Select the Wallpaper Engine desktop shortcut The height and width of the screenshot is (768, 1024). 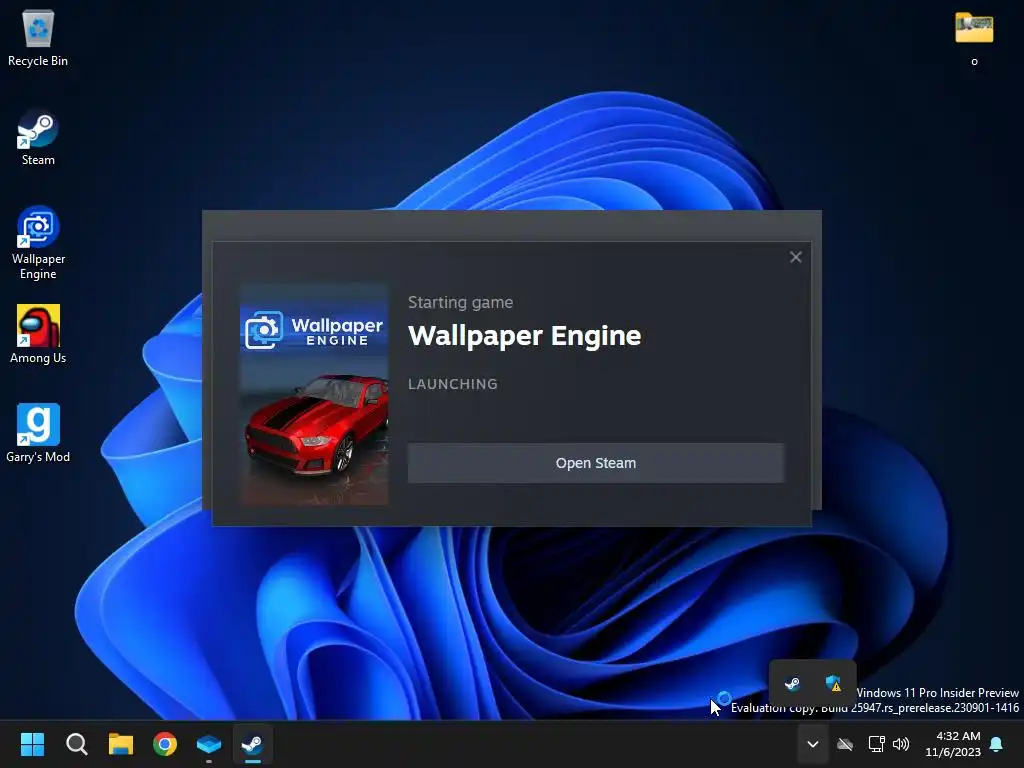[x=38, y=243]
